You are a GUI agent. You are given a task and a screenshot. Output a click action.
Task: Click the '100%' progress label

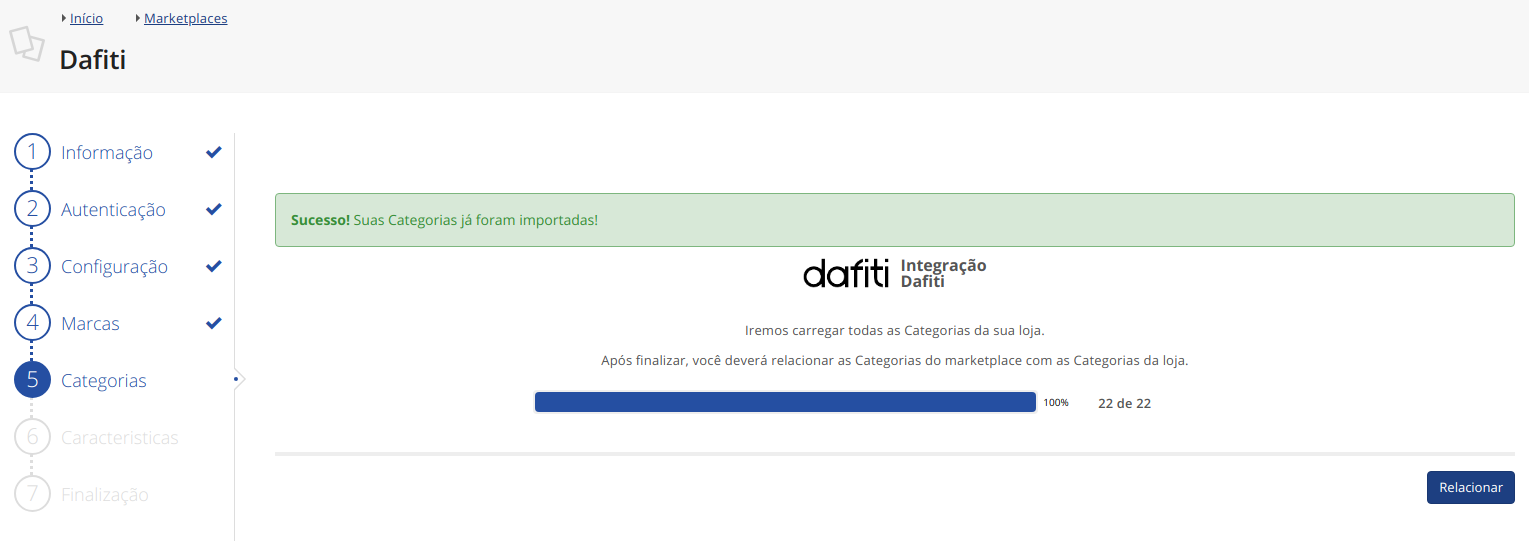[x=1056, y=402]
